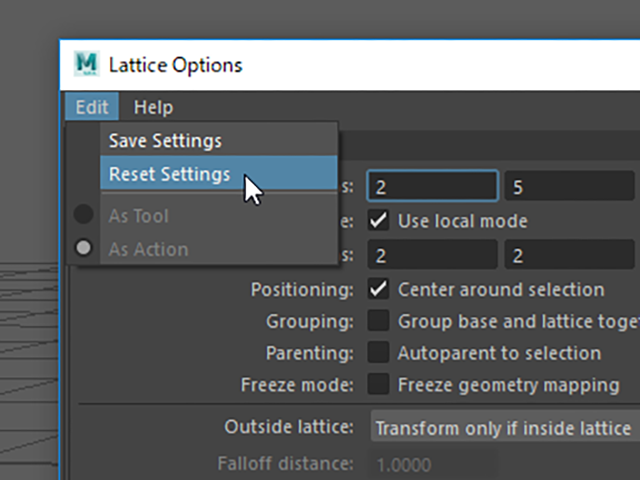Enable Freeze geometry mapping checkbox
This screenshot has height=480, width=640.
coord(378,384)
